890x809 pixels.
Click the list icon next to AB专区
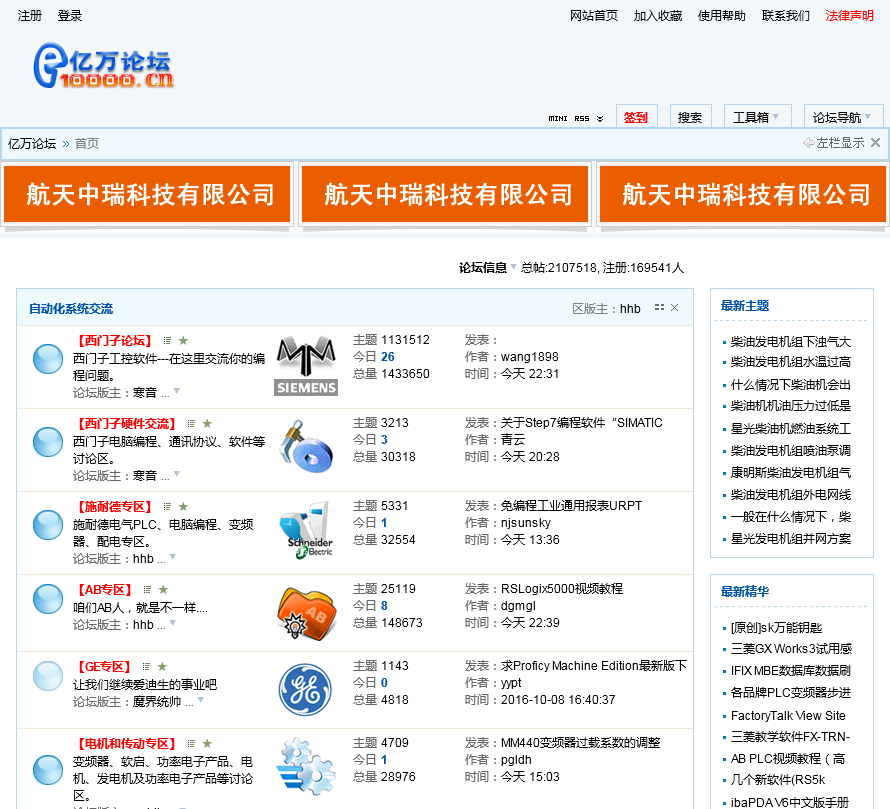coord(147,589)
